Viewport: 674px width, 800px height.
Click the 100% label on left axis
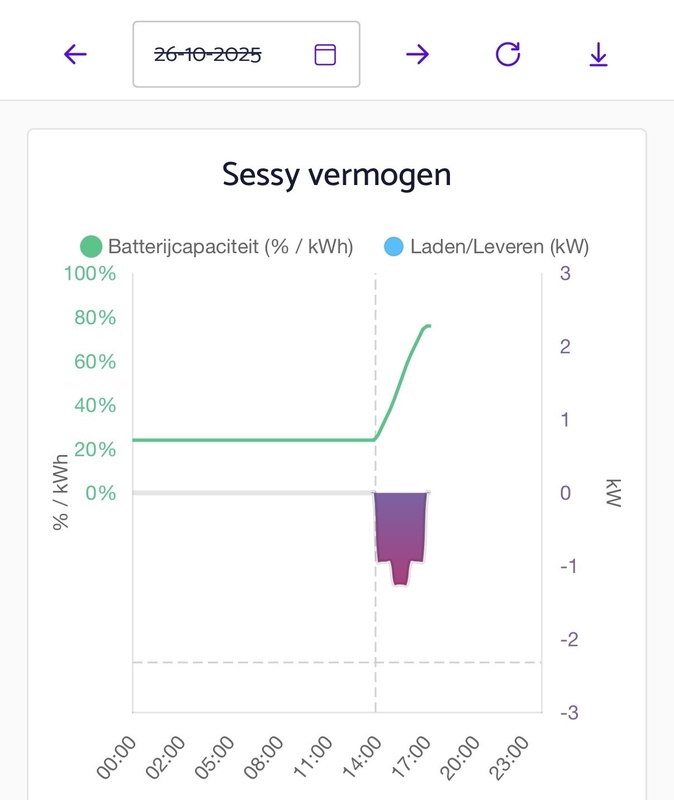click(x=90, y=273)
